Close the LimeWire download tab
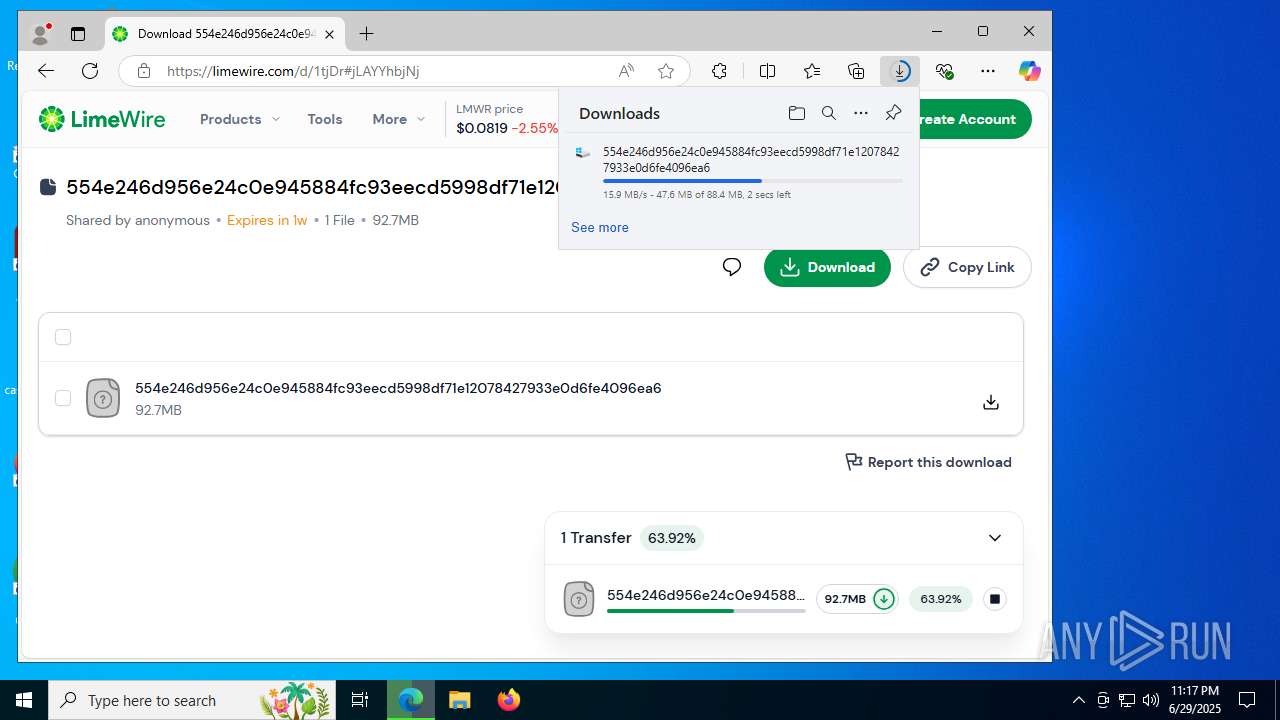 [x=329, y=34]
